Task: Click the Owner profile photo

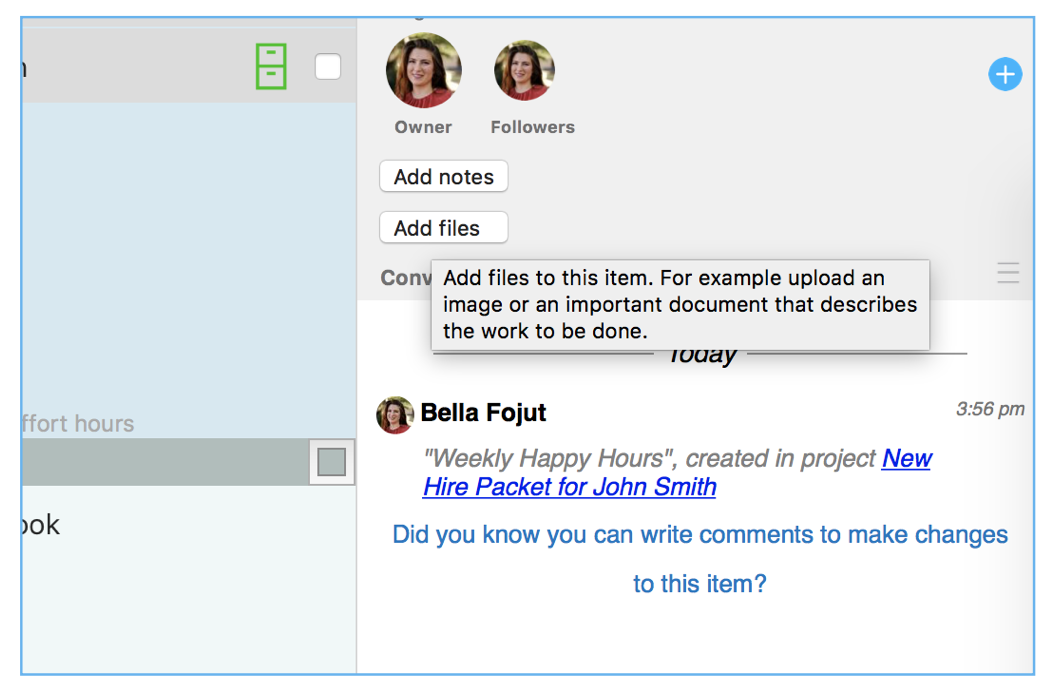Action: pos(423,71)
